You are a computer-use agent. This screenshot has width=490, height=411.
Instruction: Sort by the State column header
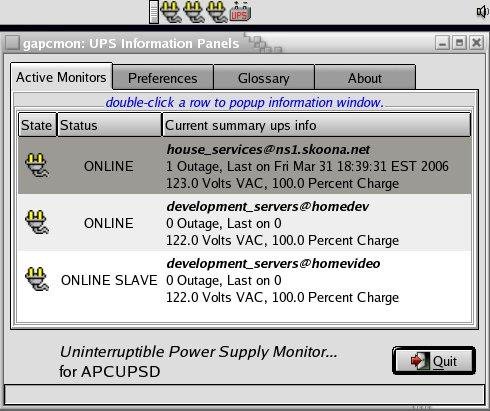[x=37, y=125]
